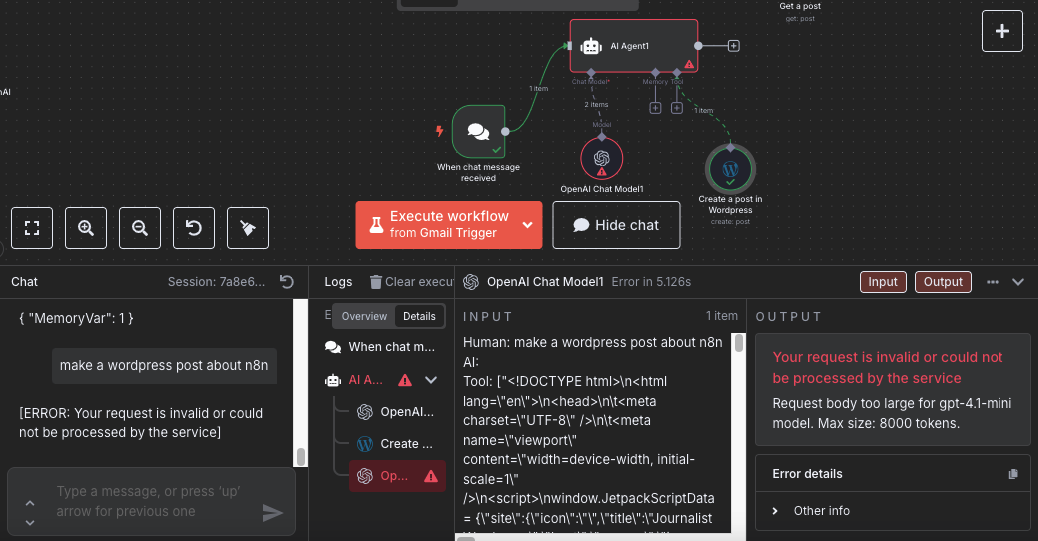
Task: Show previous message with up arrow in chat input
Action: coord(30,503)
